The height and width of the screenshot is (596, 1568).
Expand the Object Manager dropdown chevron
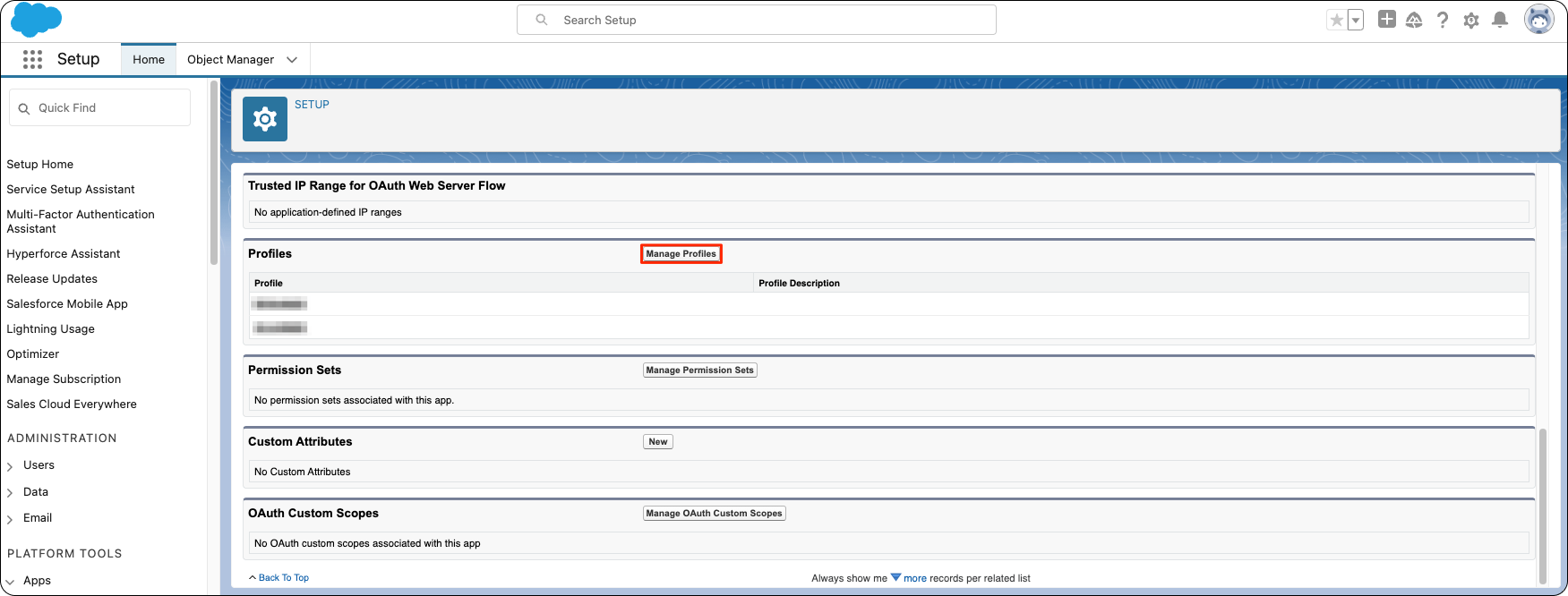click(292, 60)
